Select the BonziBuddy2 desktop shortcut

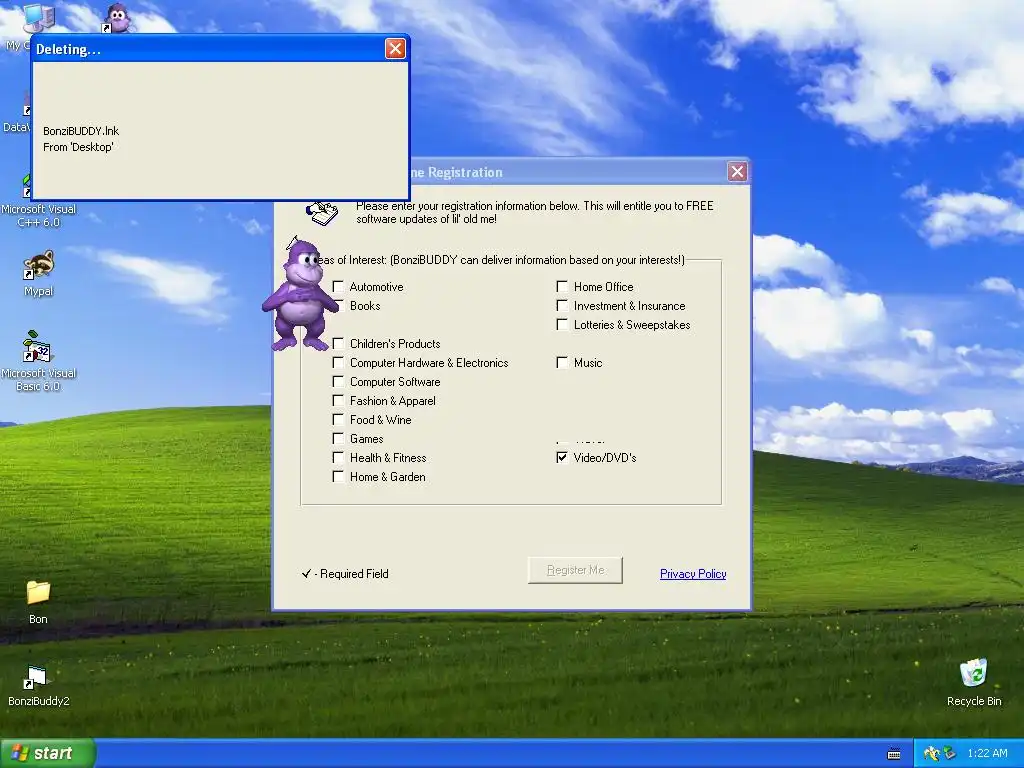[x=39, y=685]
